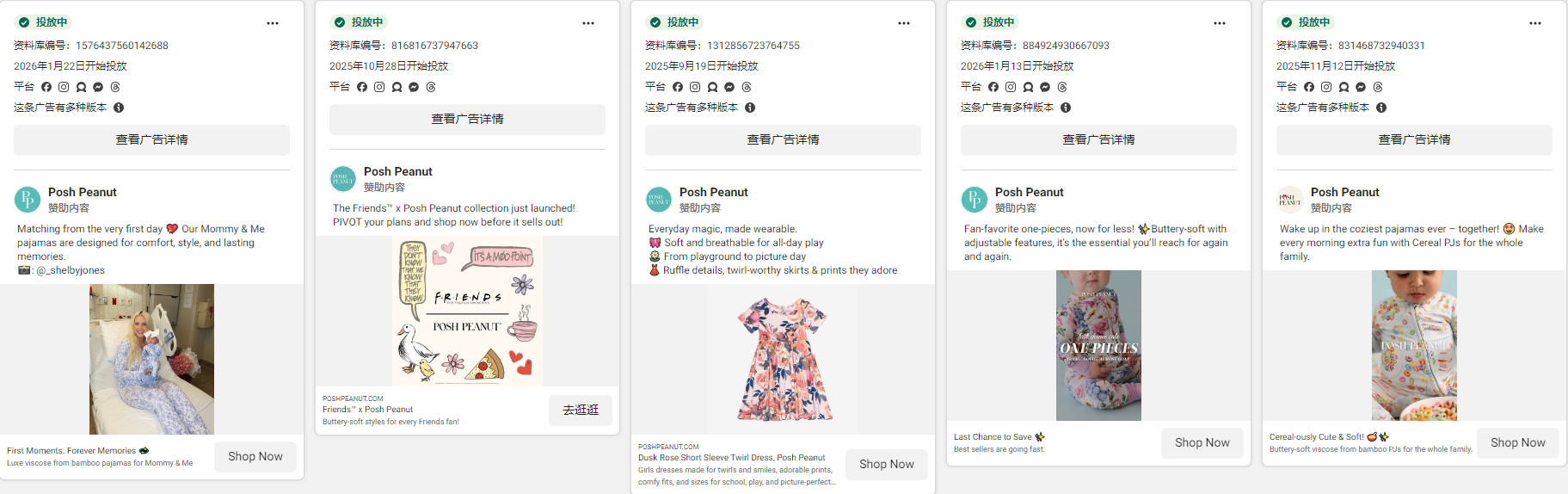
Task: Click Audience Network icon on Dusk Rose dress ad
Action: coord(712,87)
